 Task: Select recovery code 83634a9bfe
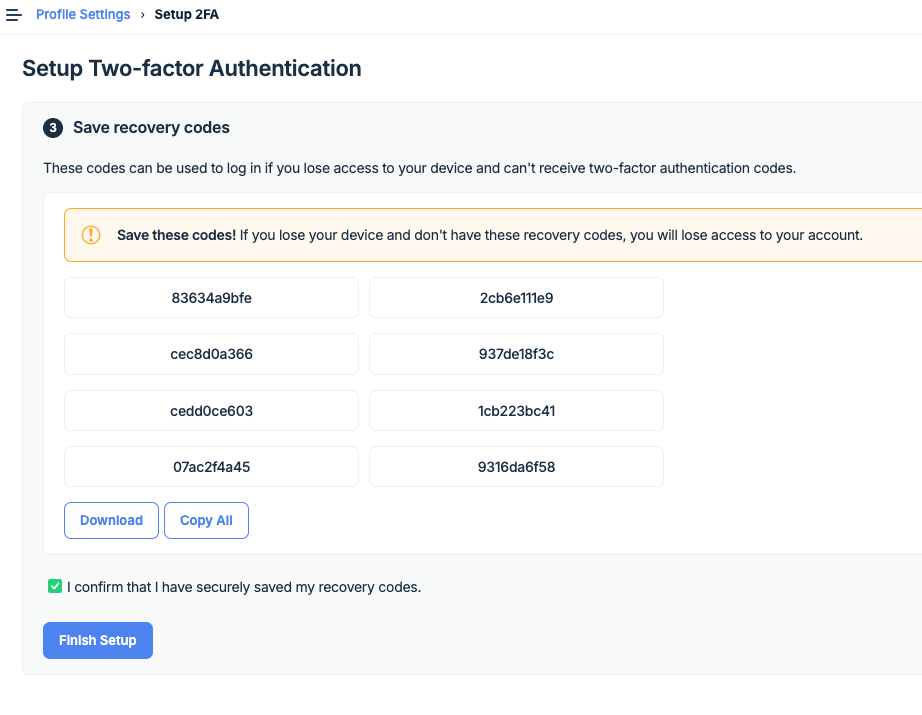pos(211,298)
